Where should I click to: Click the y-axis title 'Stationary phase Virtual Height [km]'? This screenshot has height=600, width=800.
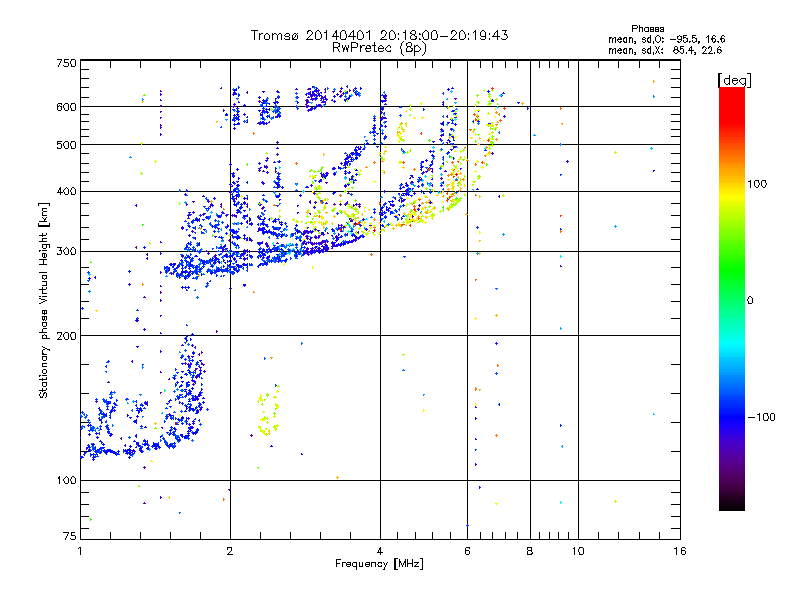(44, 300)
